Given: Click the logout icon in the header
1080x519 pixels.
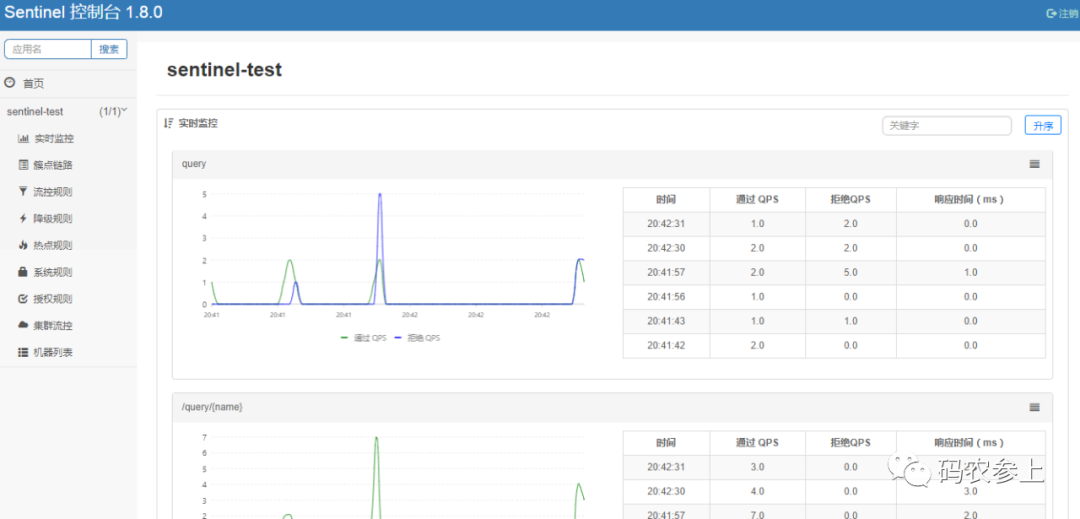Looking at the screenshot, I should tap(1051, 13).
